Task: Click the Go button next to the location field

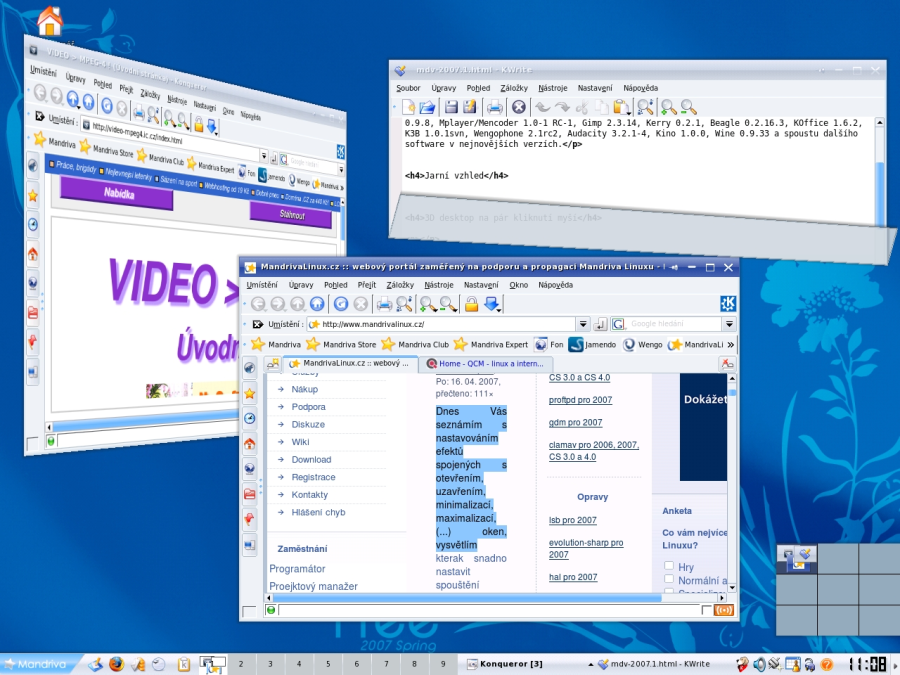Action: (x=600, y=324)
